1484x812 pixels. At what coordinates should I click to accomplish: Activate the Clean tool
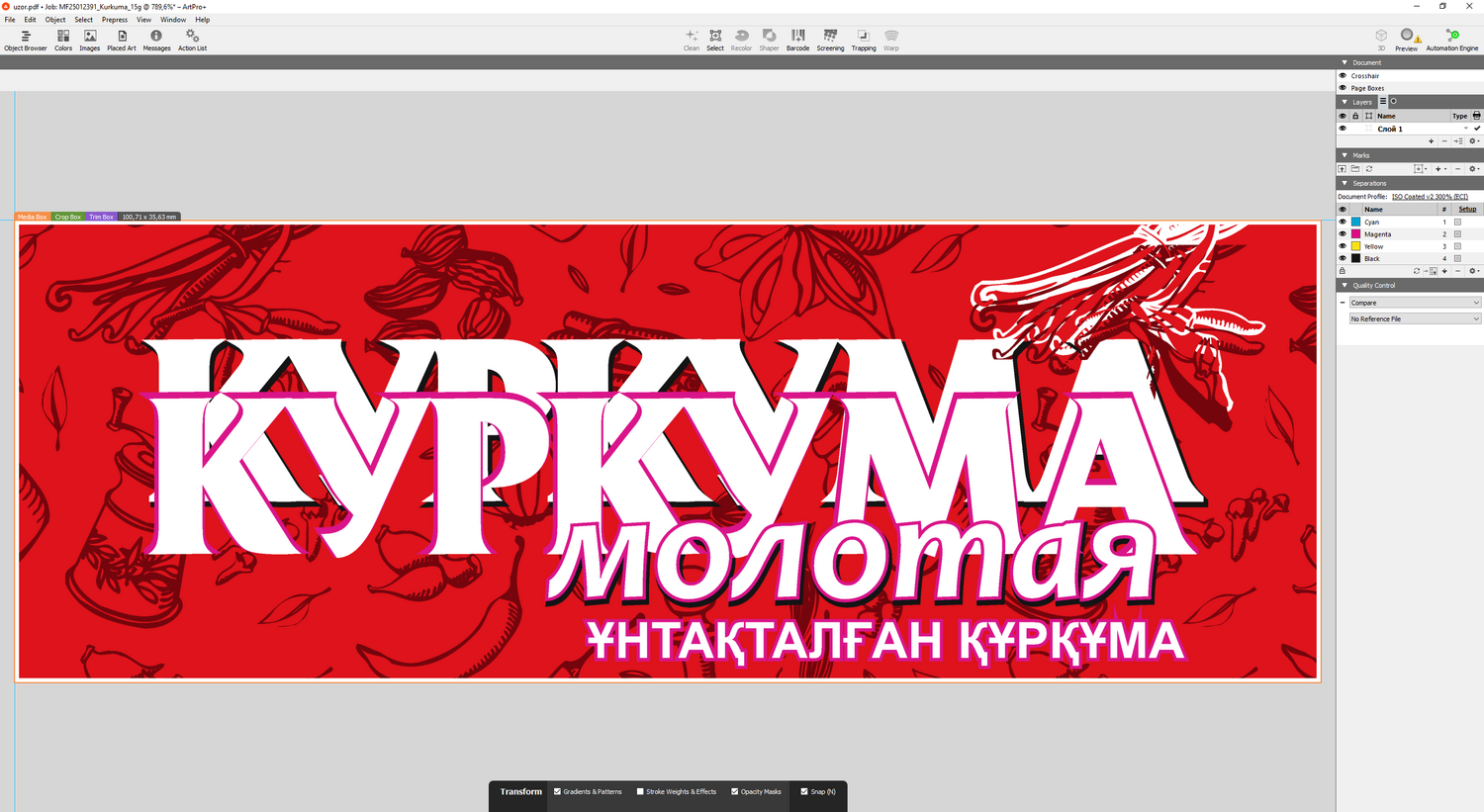pos(692,41)
